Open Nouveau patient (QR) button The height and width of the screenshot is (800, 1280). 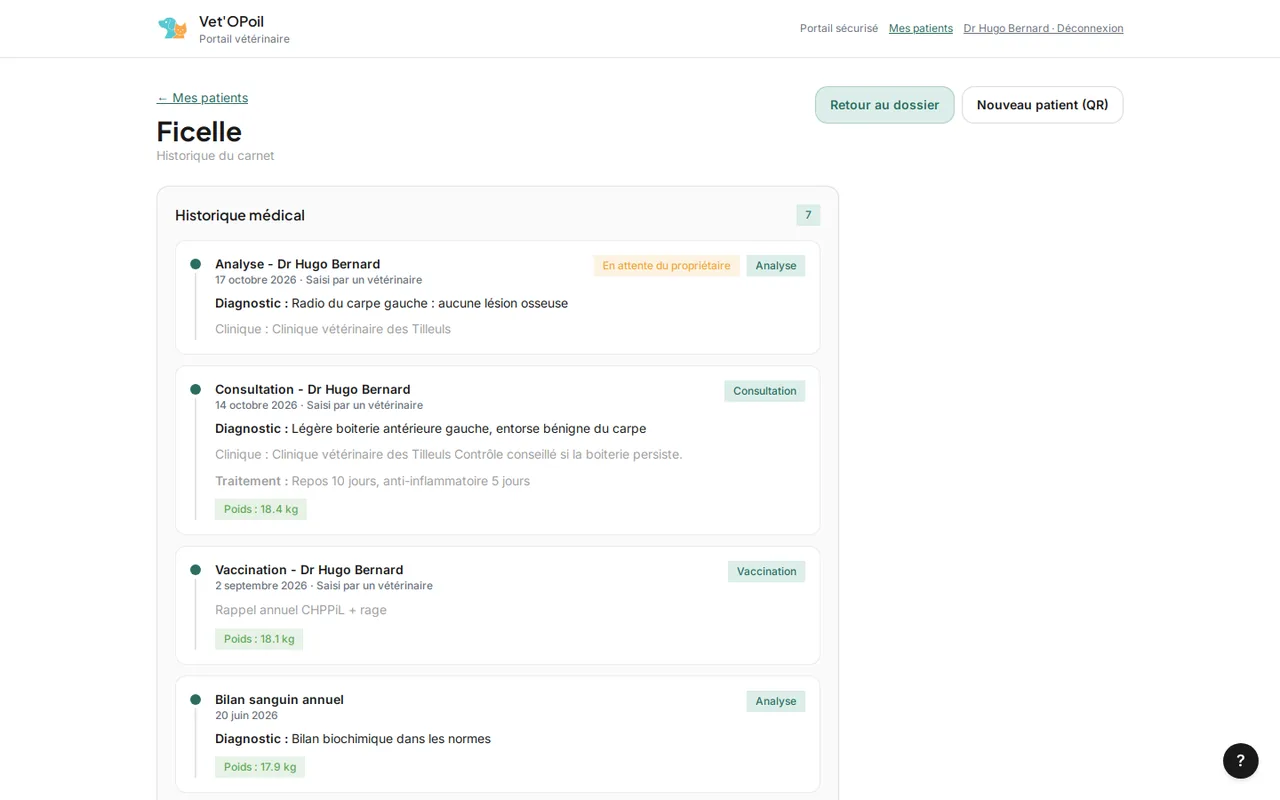[x=1042, y=105]
